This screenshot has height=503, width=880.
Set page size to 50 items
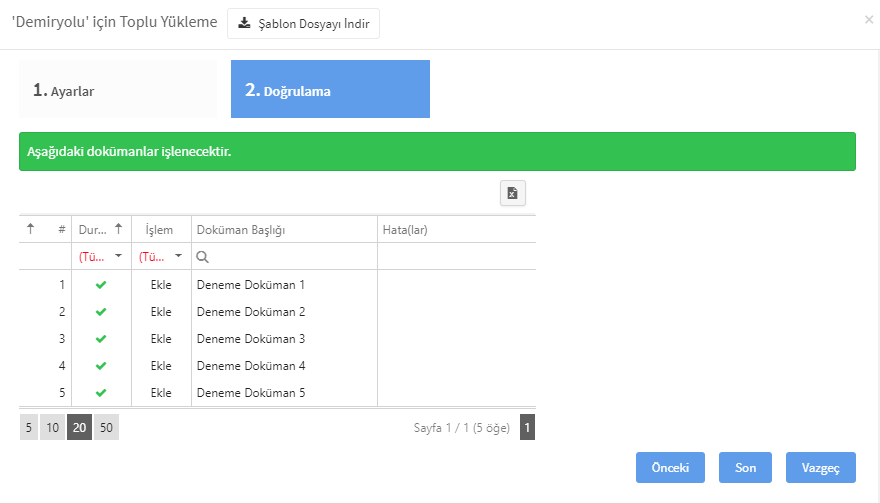106,427
